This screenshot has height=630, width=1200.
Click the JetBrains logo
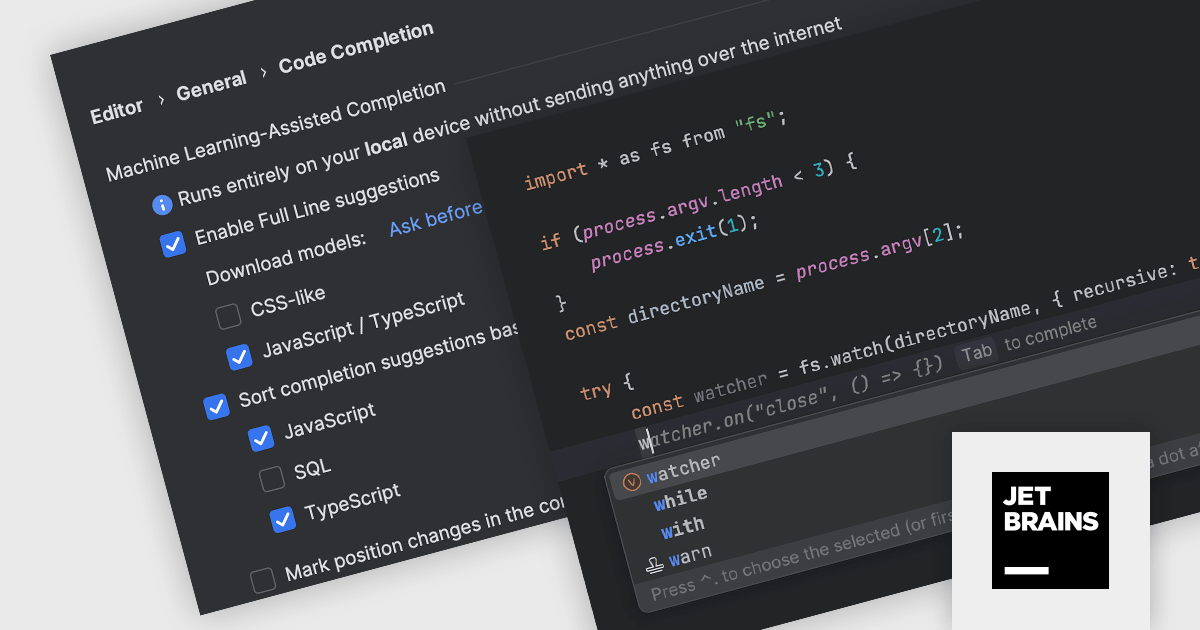[x=1050, y=530]
